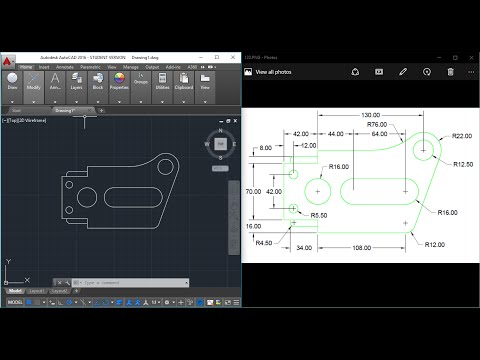Toggle polar tracking in the status bar
480x360 pixels.
tap(69, 302)
